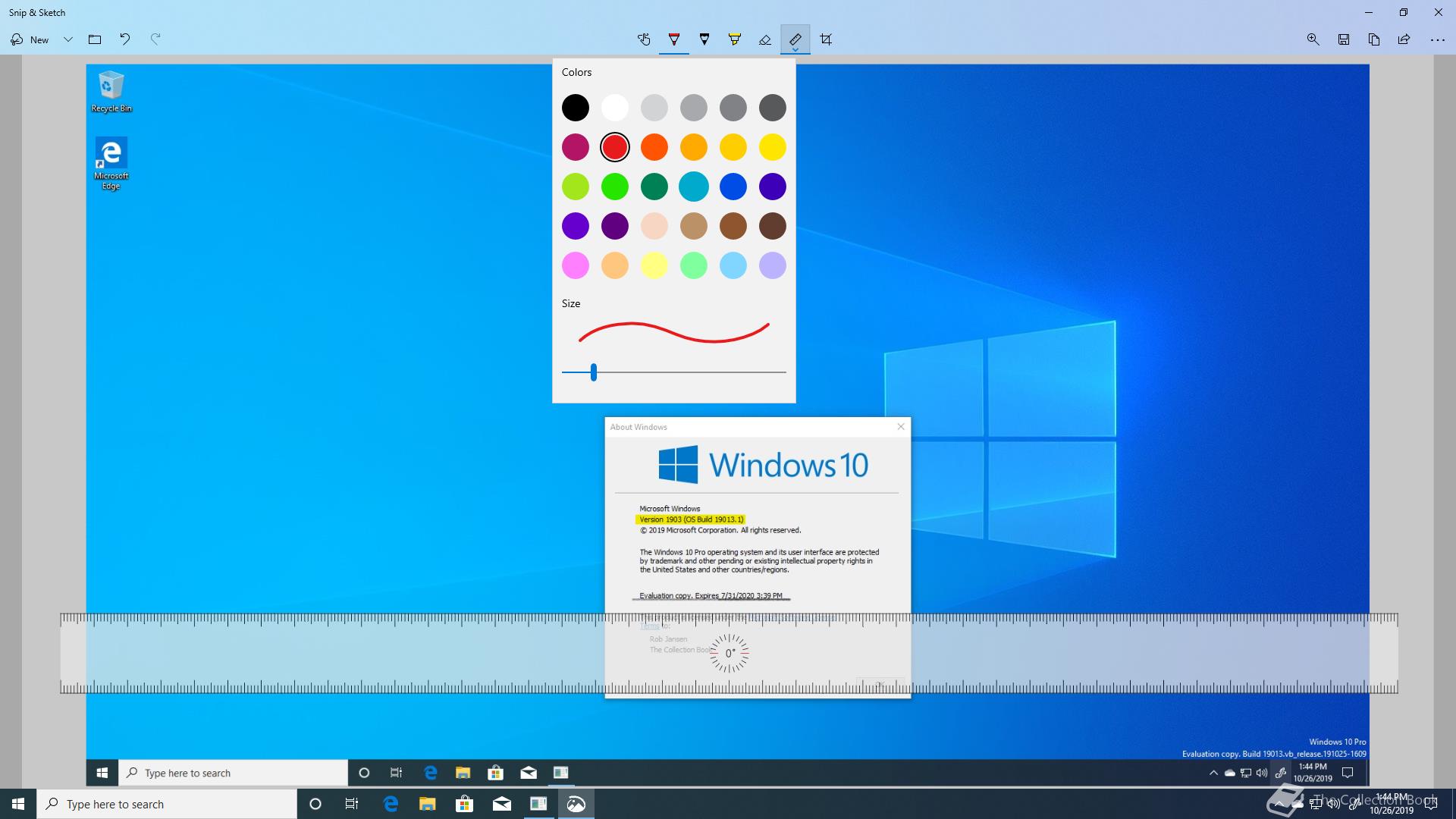The width and height of the screenshot is (1456, 819).
Task: Toggle the Ruler tool
Action: point(795,39)
